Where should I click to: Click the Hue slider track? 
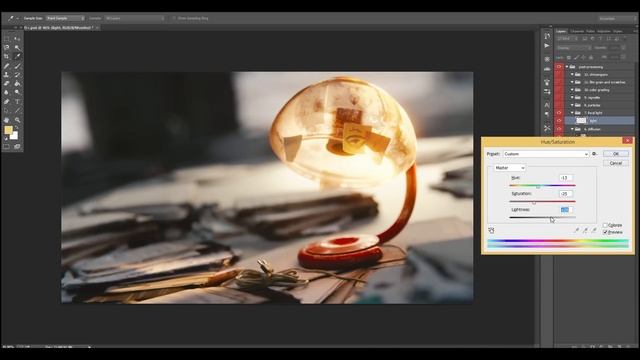(x=542, y=185)
